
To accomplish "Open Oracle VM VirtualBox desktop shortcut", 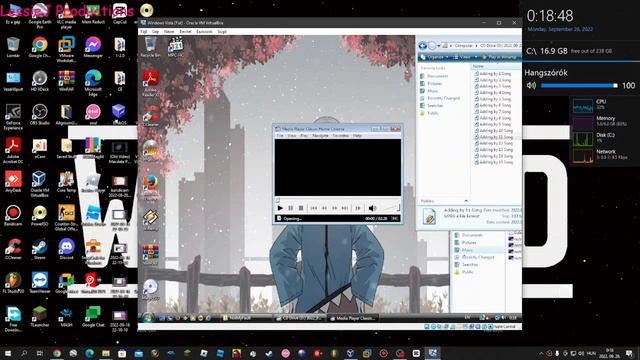I will (x=40, y=184).
